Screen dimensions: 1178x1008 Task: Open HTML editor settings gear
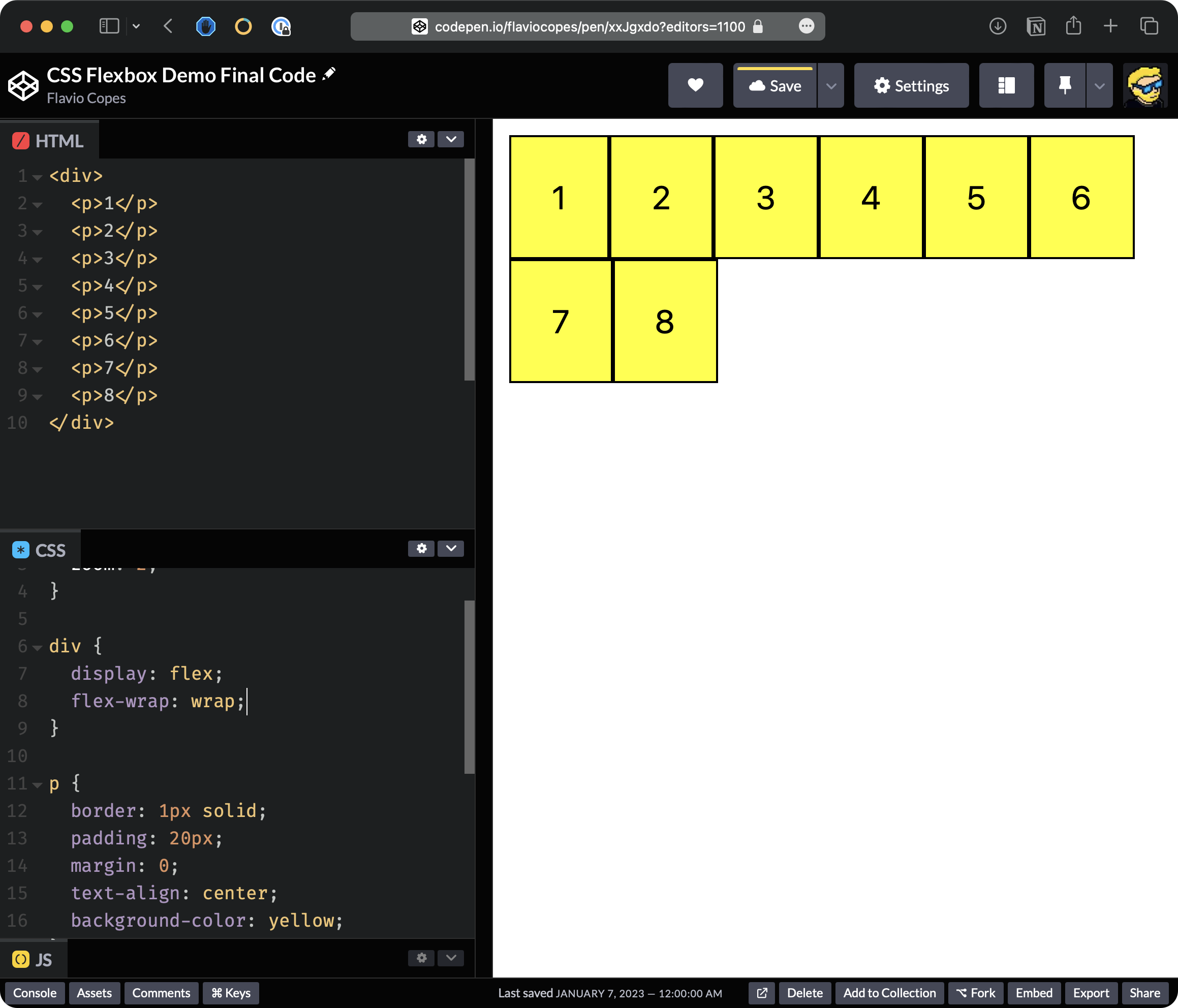pos(421,139)
